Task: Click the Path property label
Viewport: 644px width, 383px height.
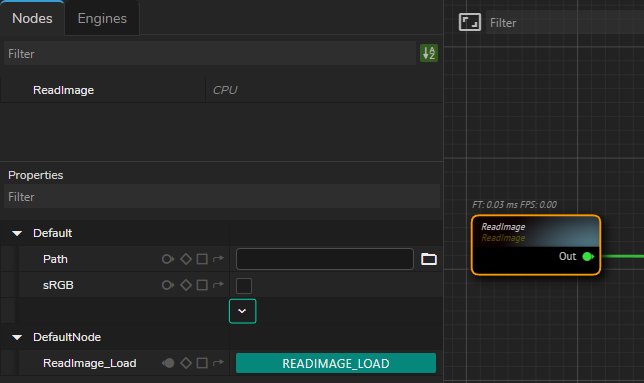Action: pos(55,259)
